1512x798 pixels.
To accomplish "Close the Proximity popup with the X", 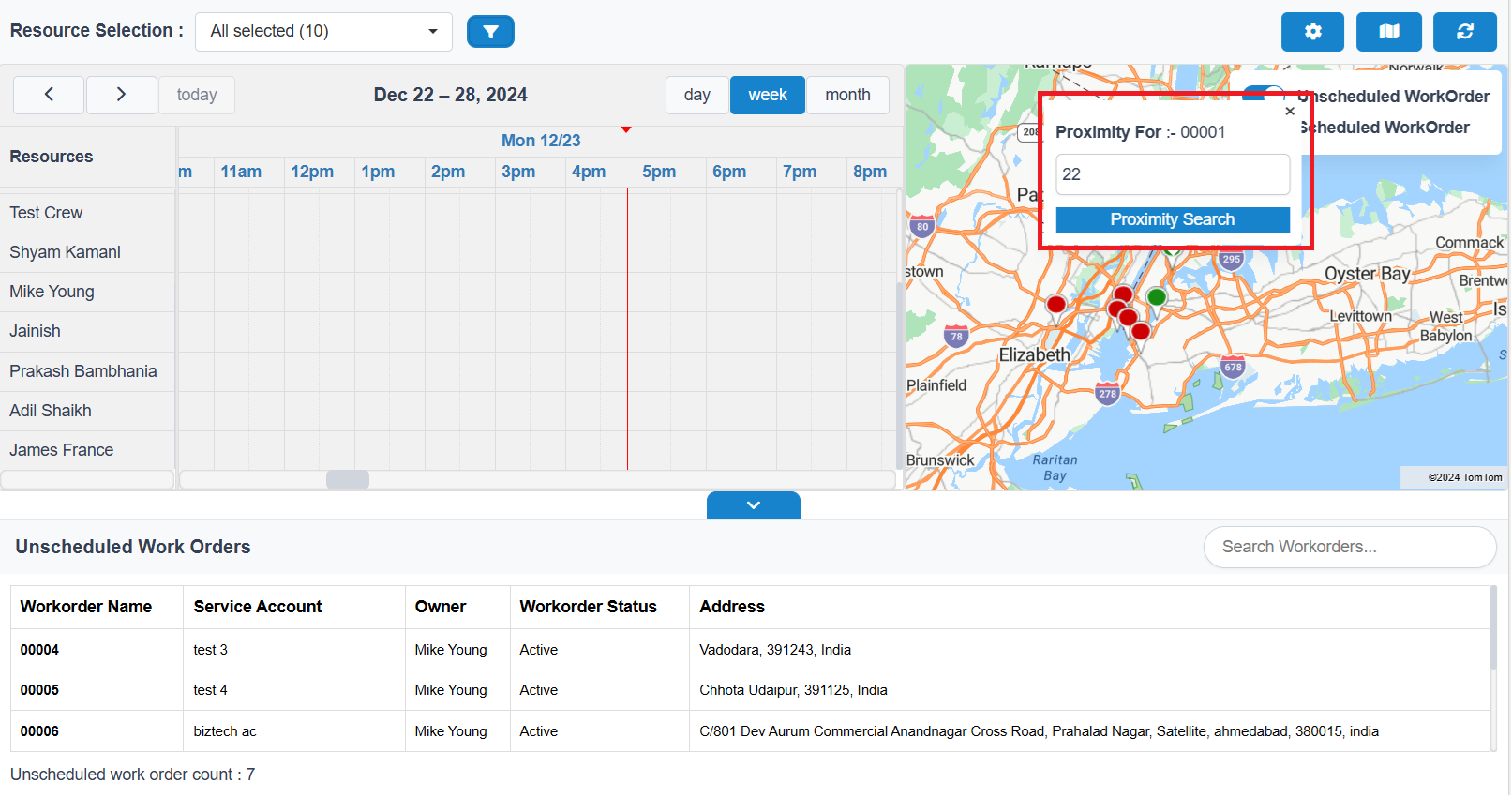I will click(1290, 111).
